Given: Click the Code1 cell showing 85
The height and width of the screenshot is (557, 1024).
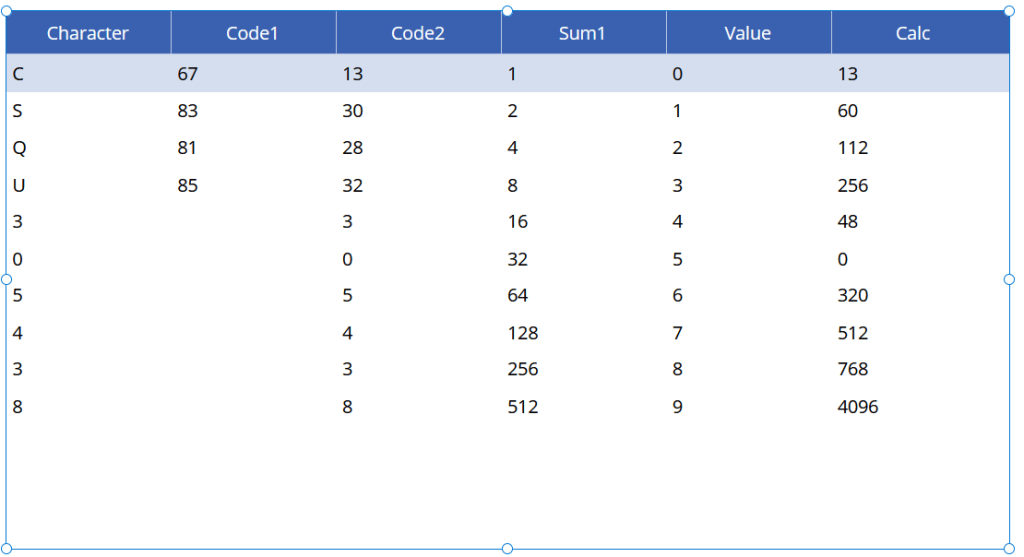Looking at the screenshot, I should (x=187, y=185).
